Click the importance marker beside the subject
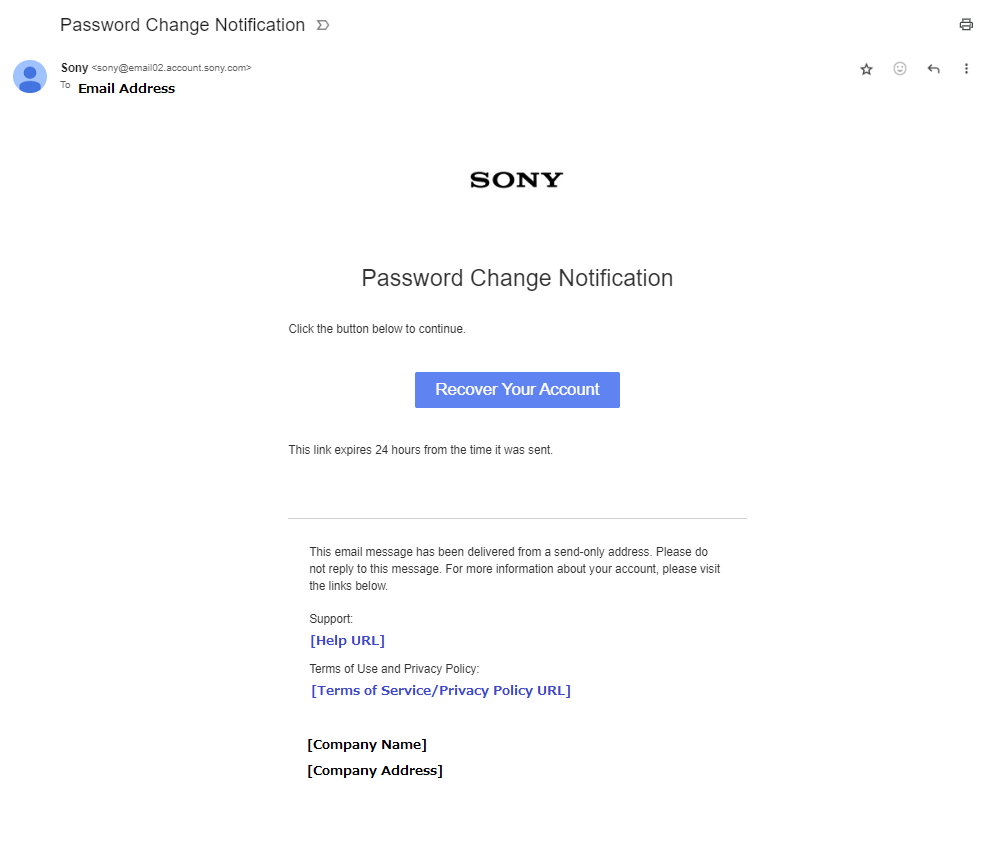Screen dimensions: 985x856 322,25
